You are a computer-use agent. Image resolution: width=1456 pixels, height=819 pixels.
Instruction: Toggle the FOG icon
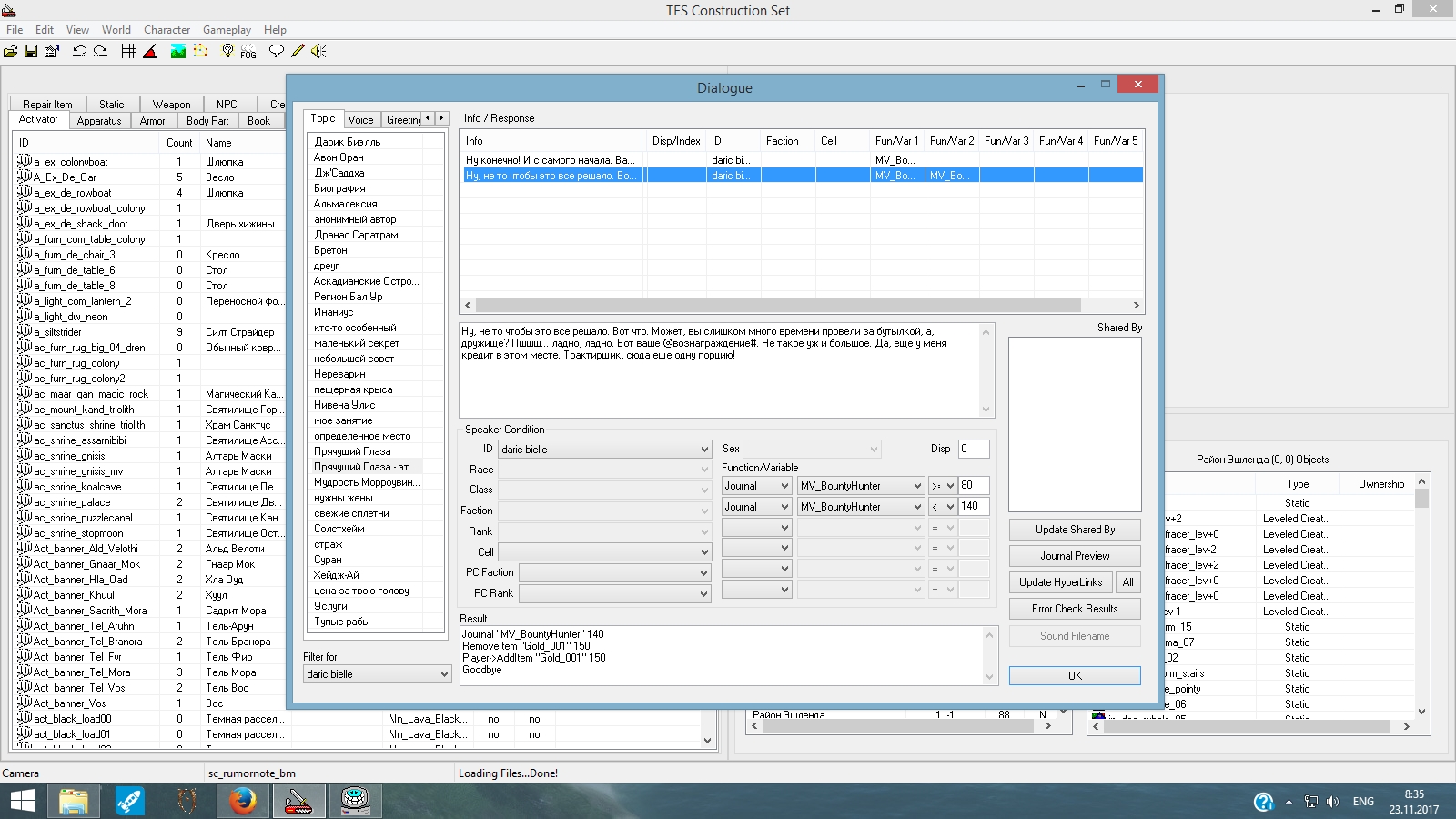(x=248, y=52)
